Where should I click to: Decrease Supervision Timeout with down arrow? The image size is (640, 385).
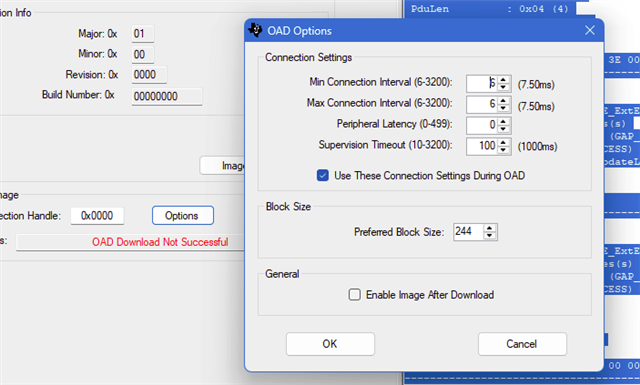[x=503, y=150]
